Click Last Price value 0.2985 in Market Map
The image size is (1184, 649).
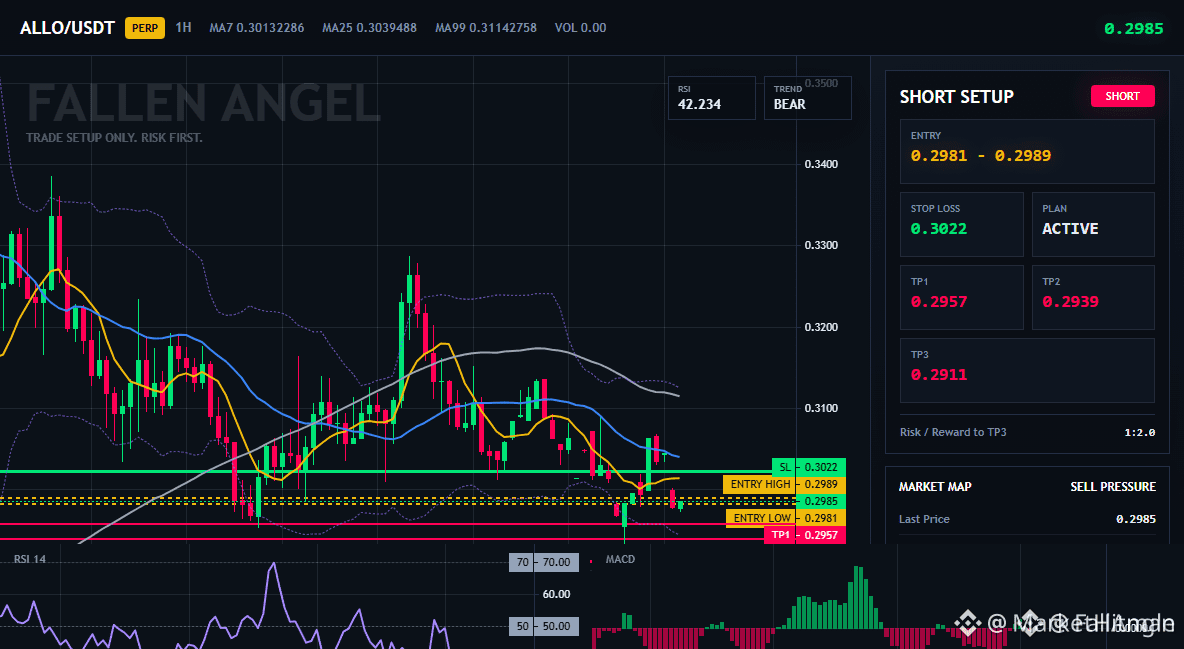point(1136,519)
